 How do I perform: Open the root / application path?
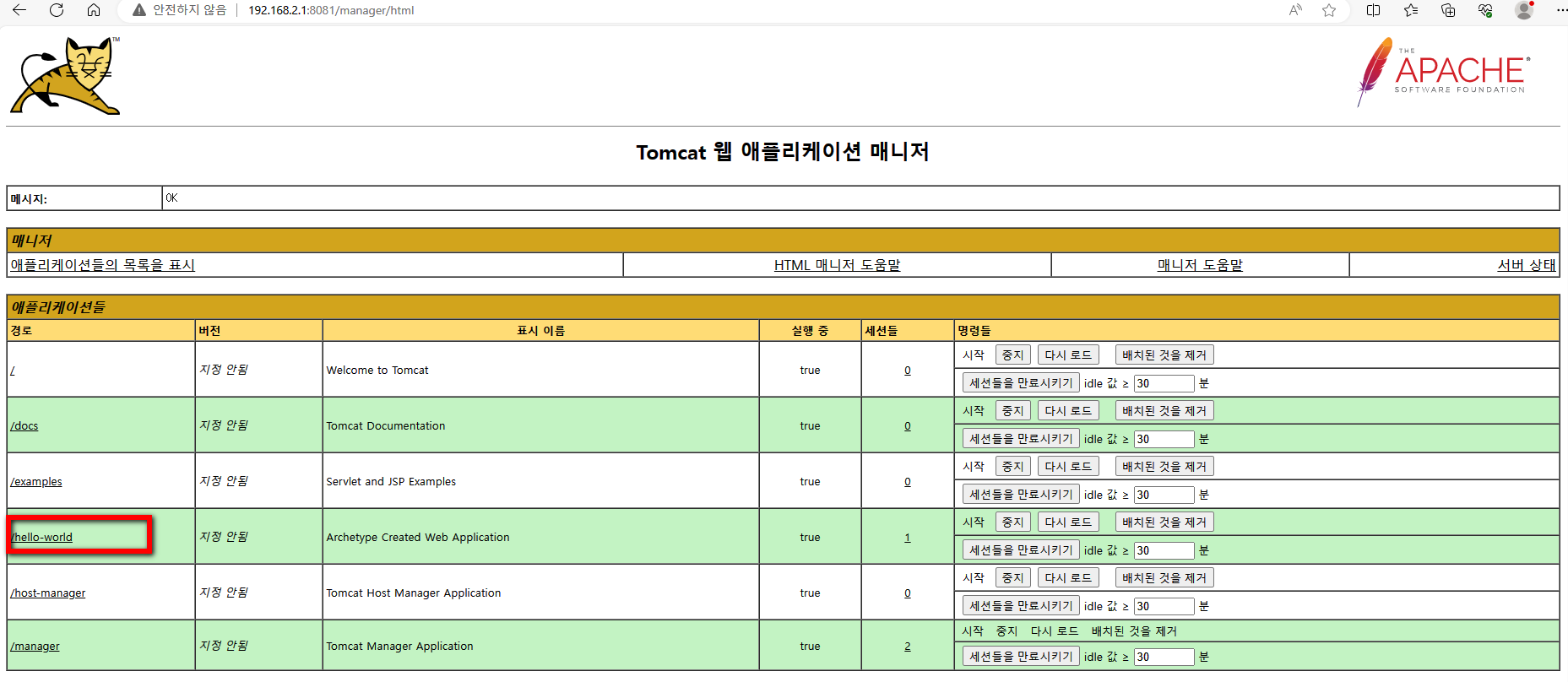point(13,371)
